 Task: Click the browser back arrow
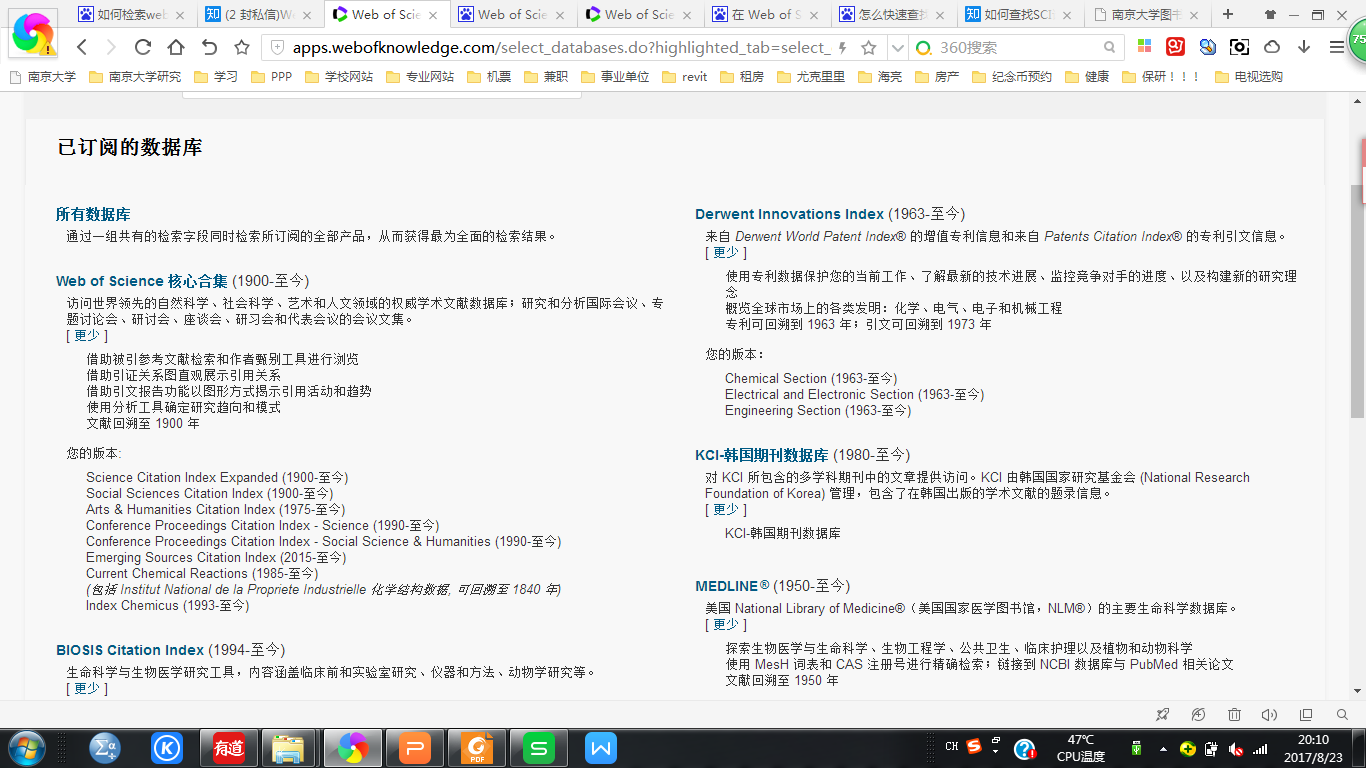(x=82, y=47)
